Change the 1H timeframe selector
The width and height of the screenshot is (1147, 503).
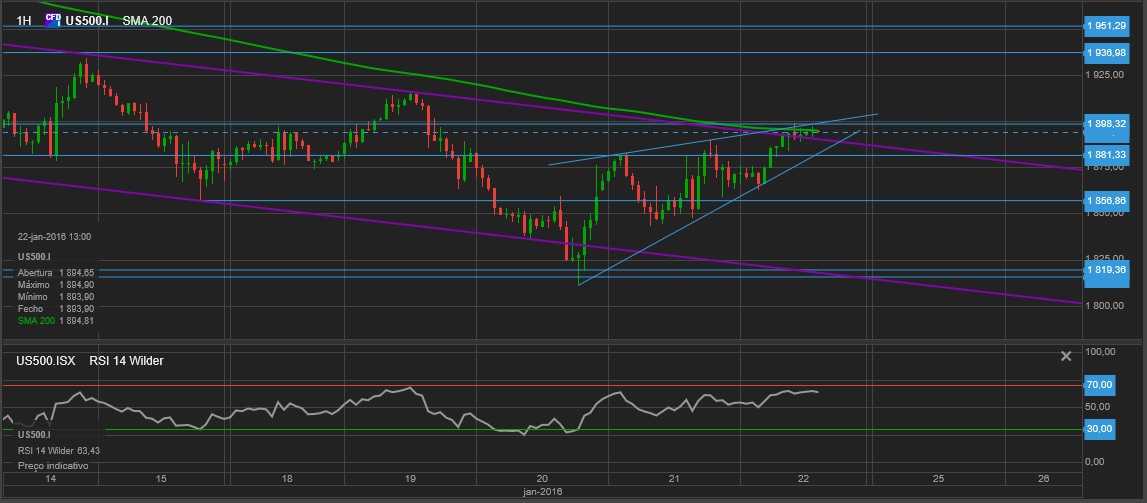23,20
